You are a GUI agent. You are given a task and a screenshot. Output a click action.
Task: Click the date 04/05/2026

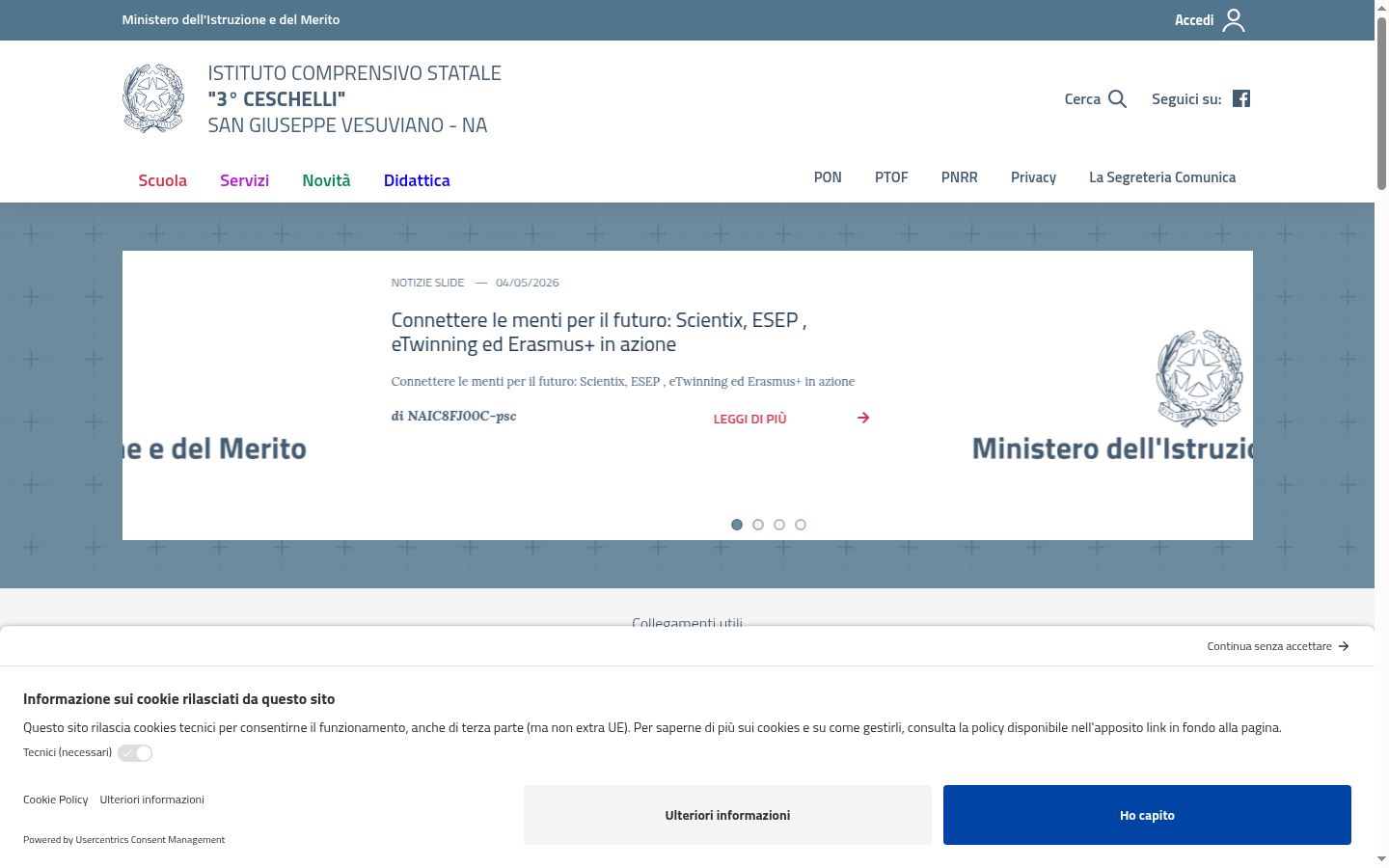point(528,283)
